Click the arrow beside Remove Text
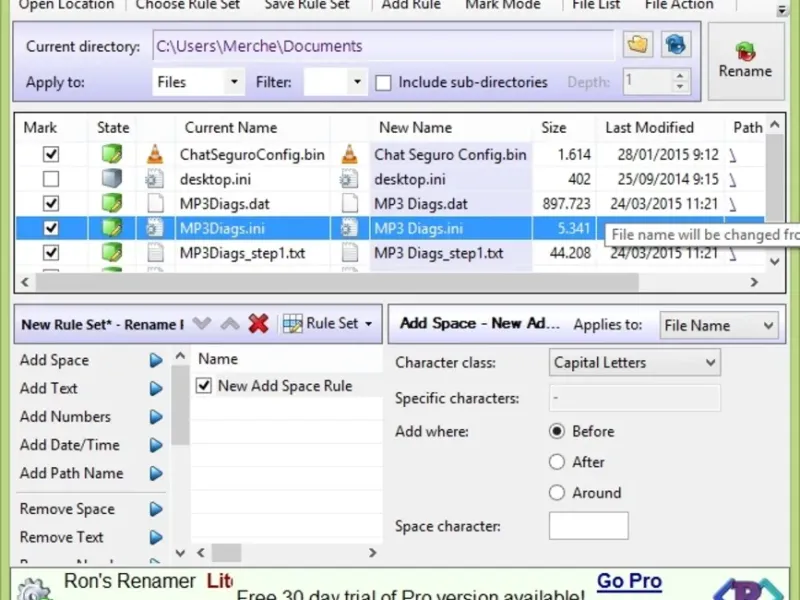Viewport: 800px width, 600px height. pyautogui.click(x=156, y=537)
